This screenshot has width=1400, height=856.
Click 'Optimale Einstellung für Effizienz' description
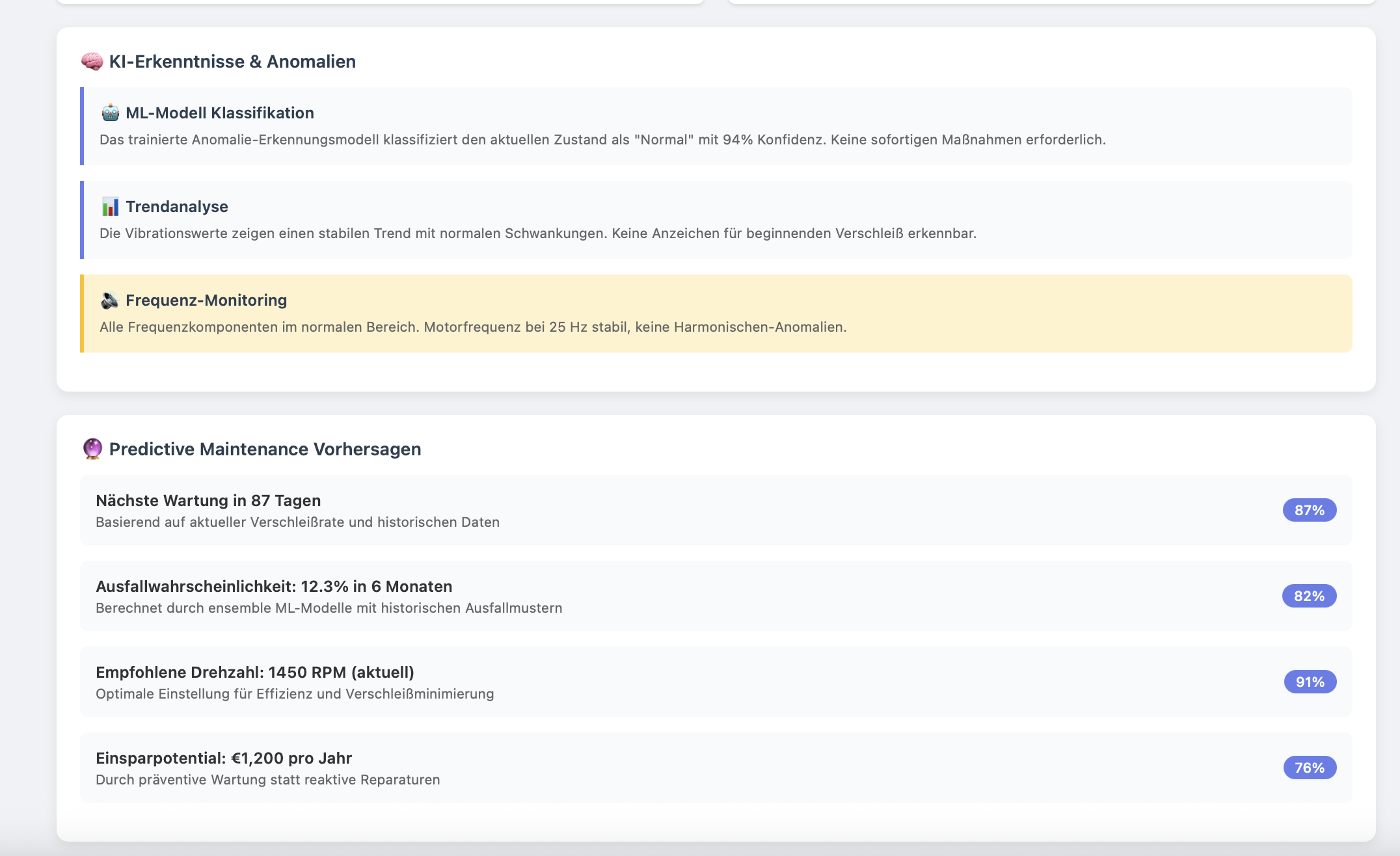(x=295, y=694)
